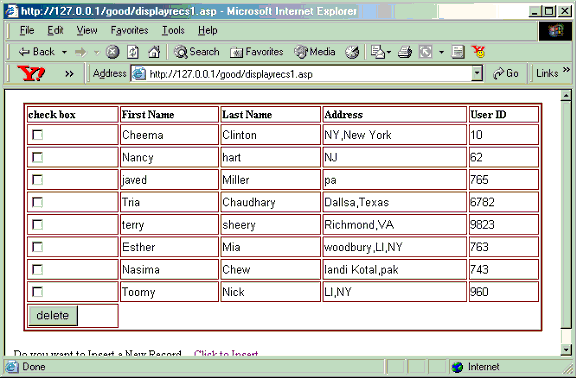This screenshot has width=579, height=380.
Task: Check the box for Esther Mia
Action: pyautogui.click(x=37, y=247)
